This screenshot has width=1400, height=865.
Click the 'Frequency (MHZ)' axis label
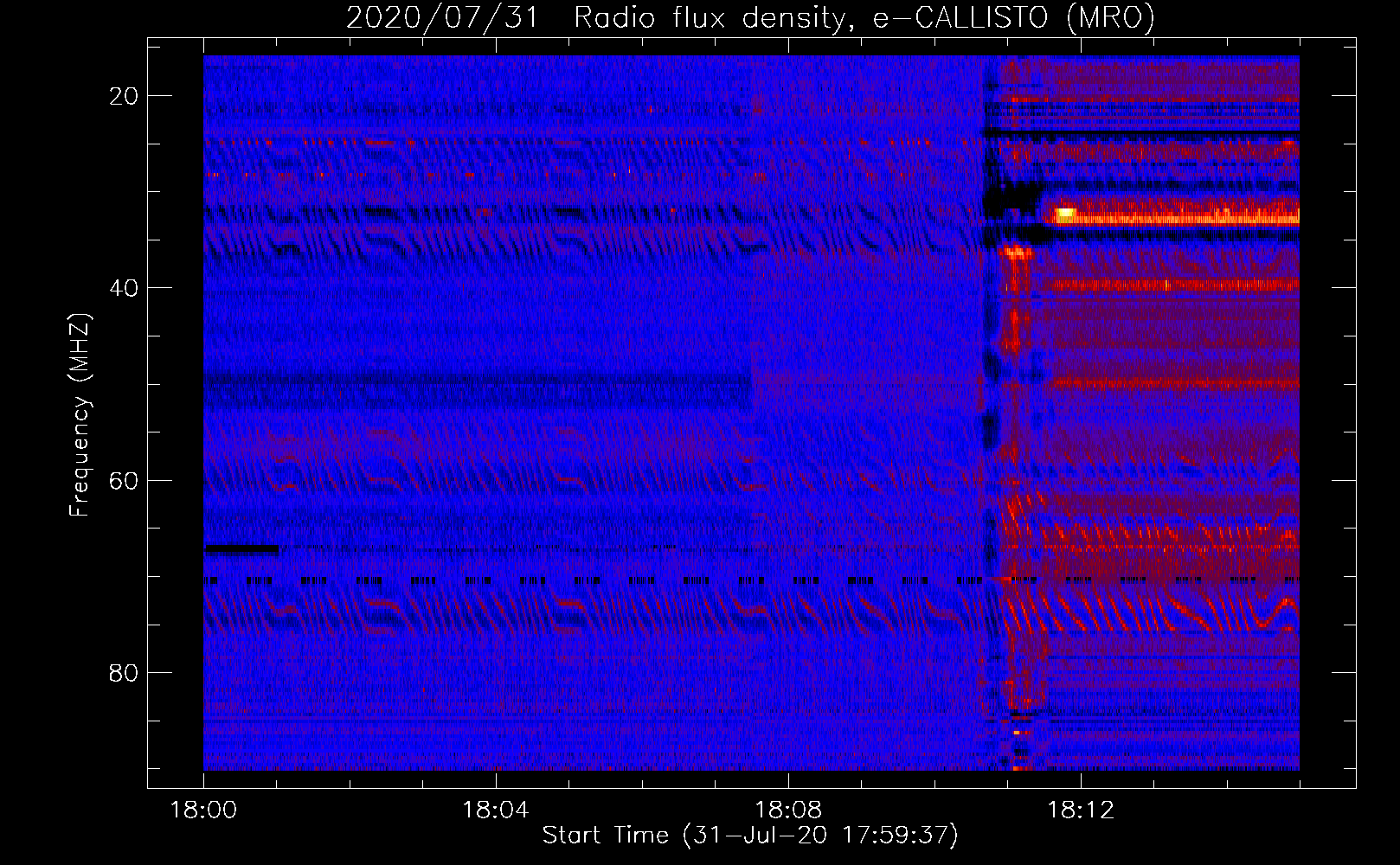tap(79, 414)
